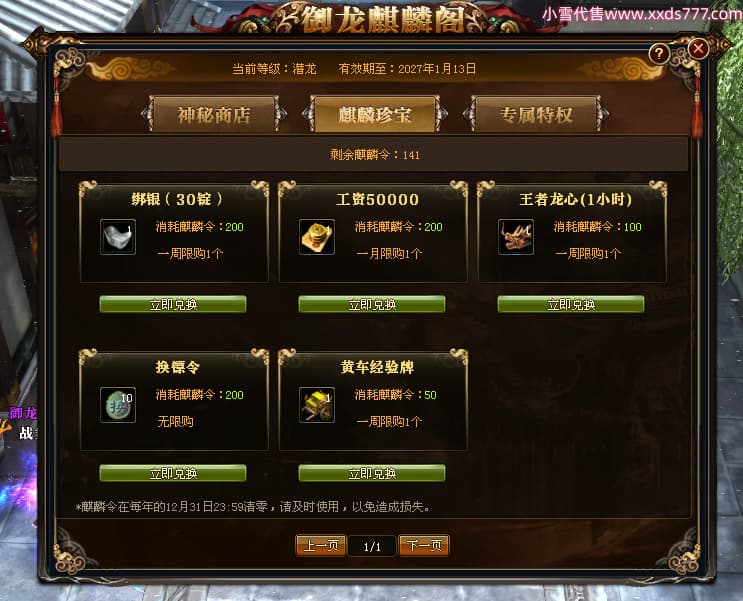Click the 换镖令 green token icon
Image resolution: width=743 pixels, height=601 pixels.
point(118,405)
